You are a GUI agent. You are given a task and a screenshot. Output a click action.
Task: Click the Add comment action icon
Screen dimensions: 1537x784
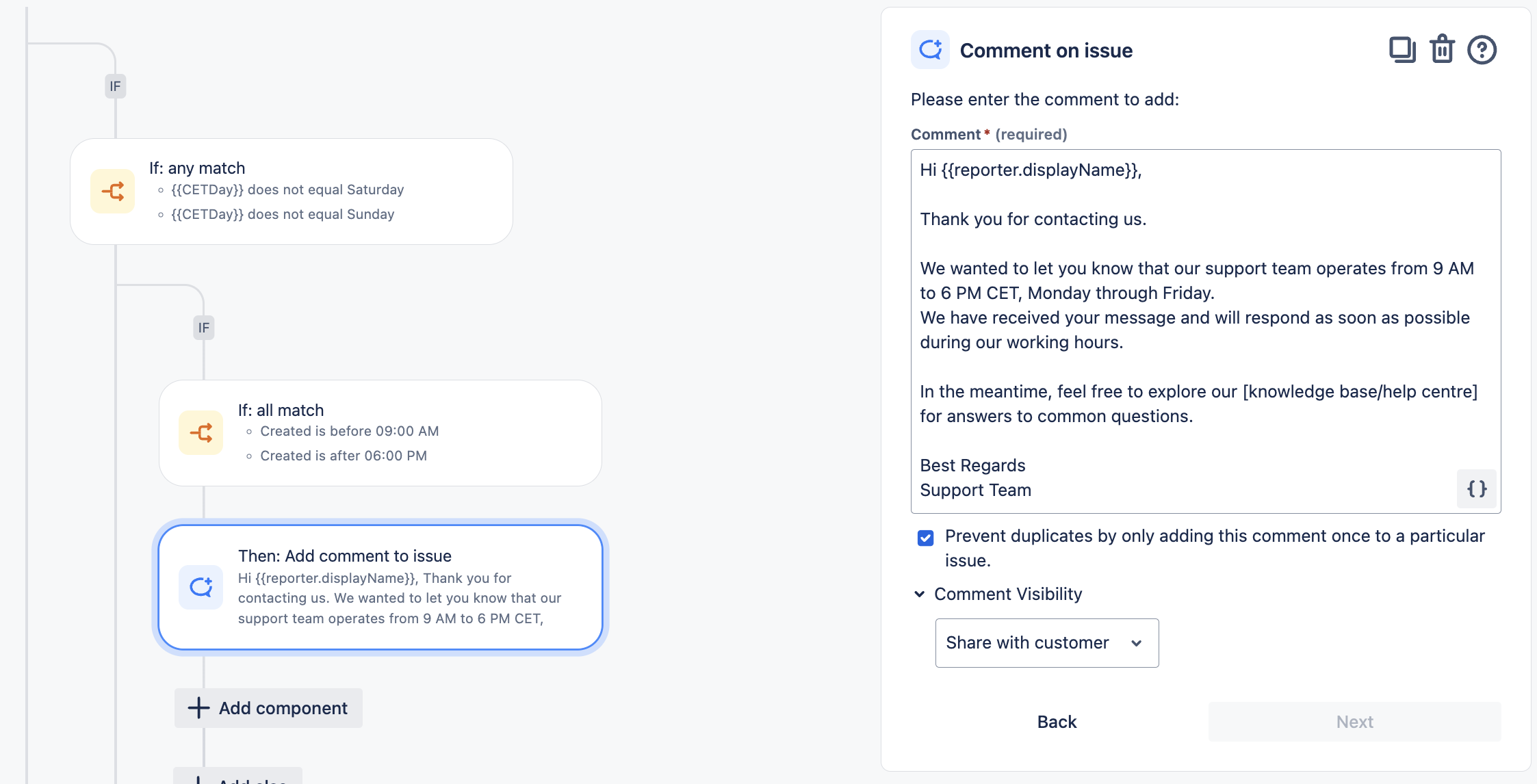tap(201, 587)
